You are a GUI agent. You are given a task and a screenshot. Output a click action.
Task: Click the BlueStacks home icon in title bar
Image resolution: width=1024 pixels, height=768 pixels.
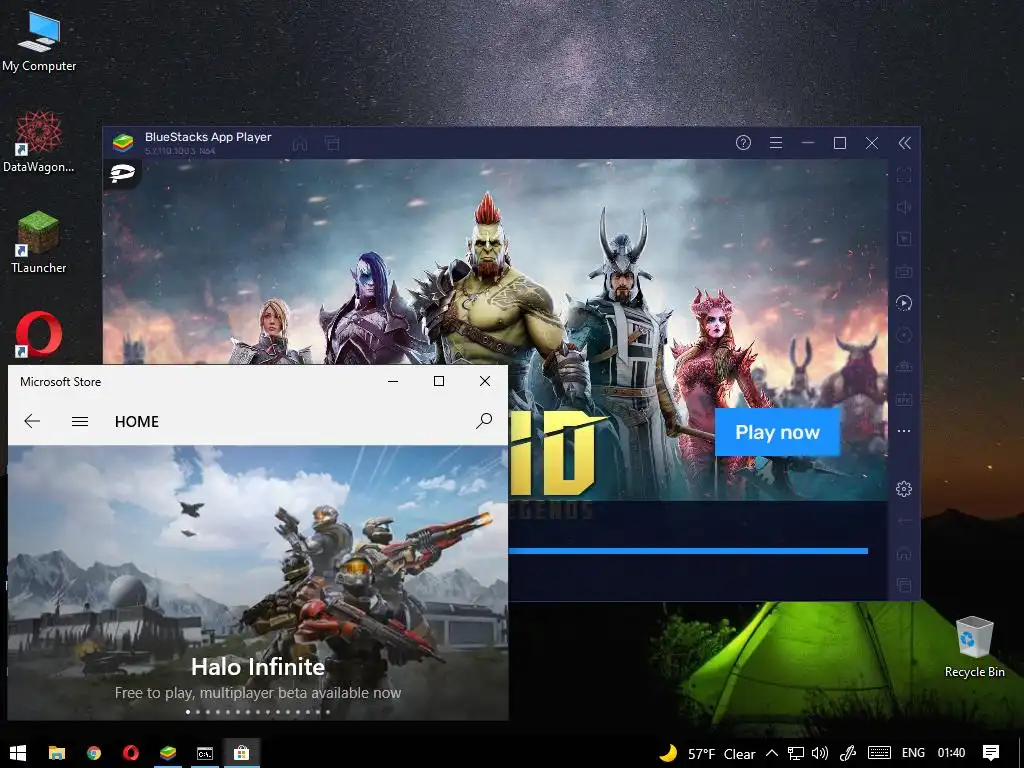(300, 144)
